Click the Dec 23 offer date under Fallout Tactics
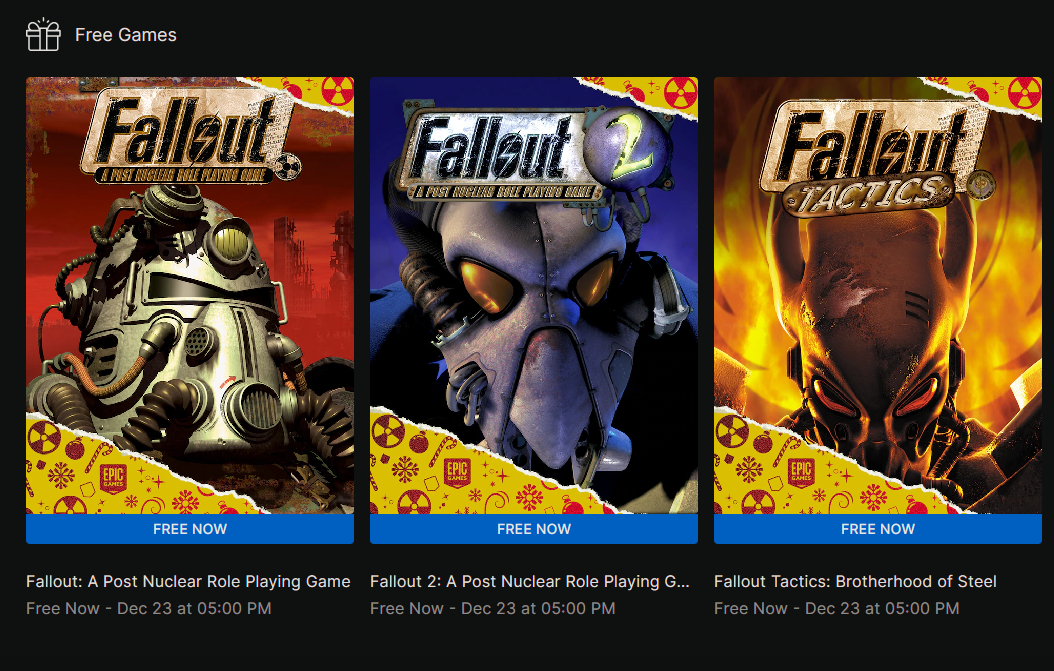Image resolution: width=1054 pixels, height=671 pixels. click(882, 608)
